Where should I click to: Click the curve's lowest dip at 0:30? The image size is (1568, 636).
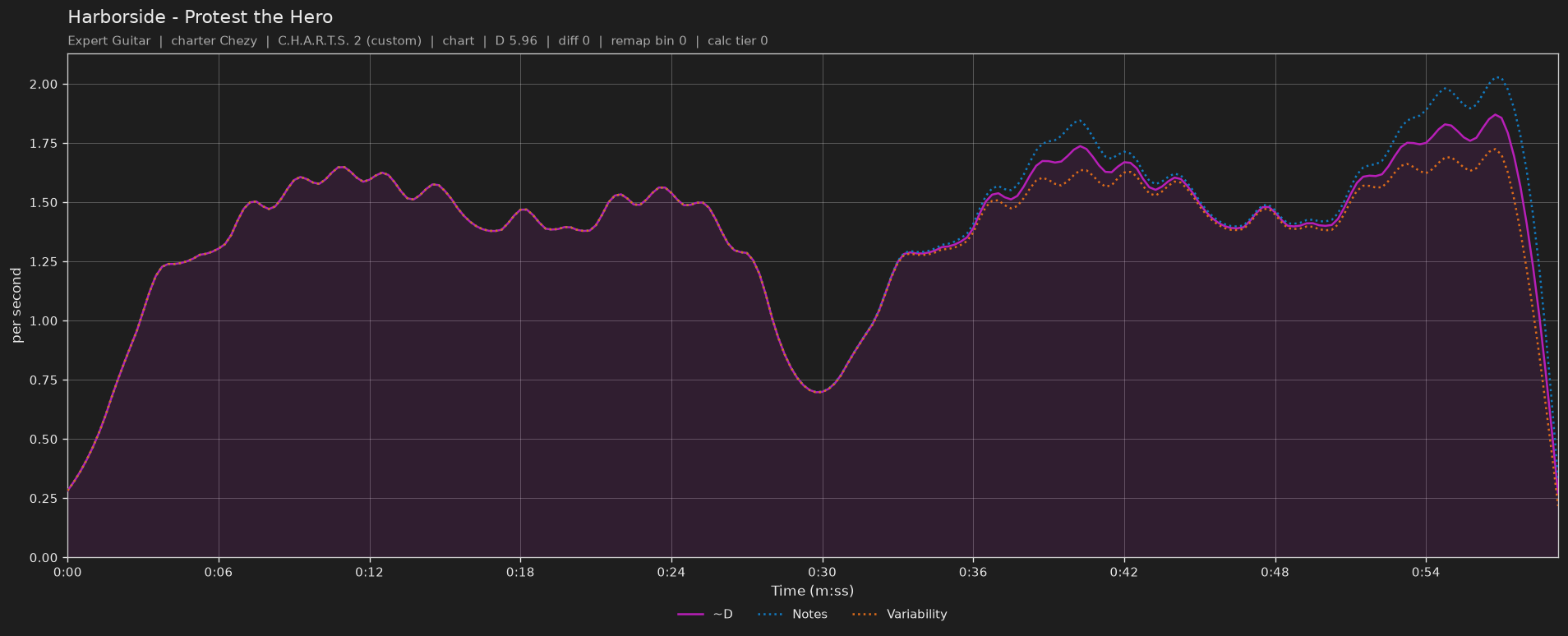(819, 392)
